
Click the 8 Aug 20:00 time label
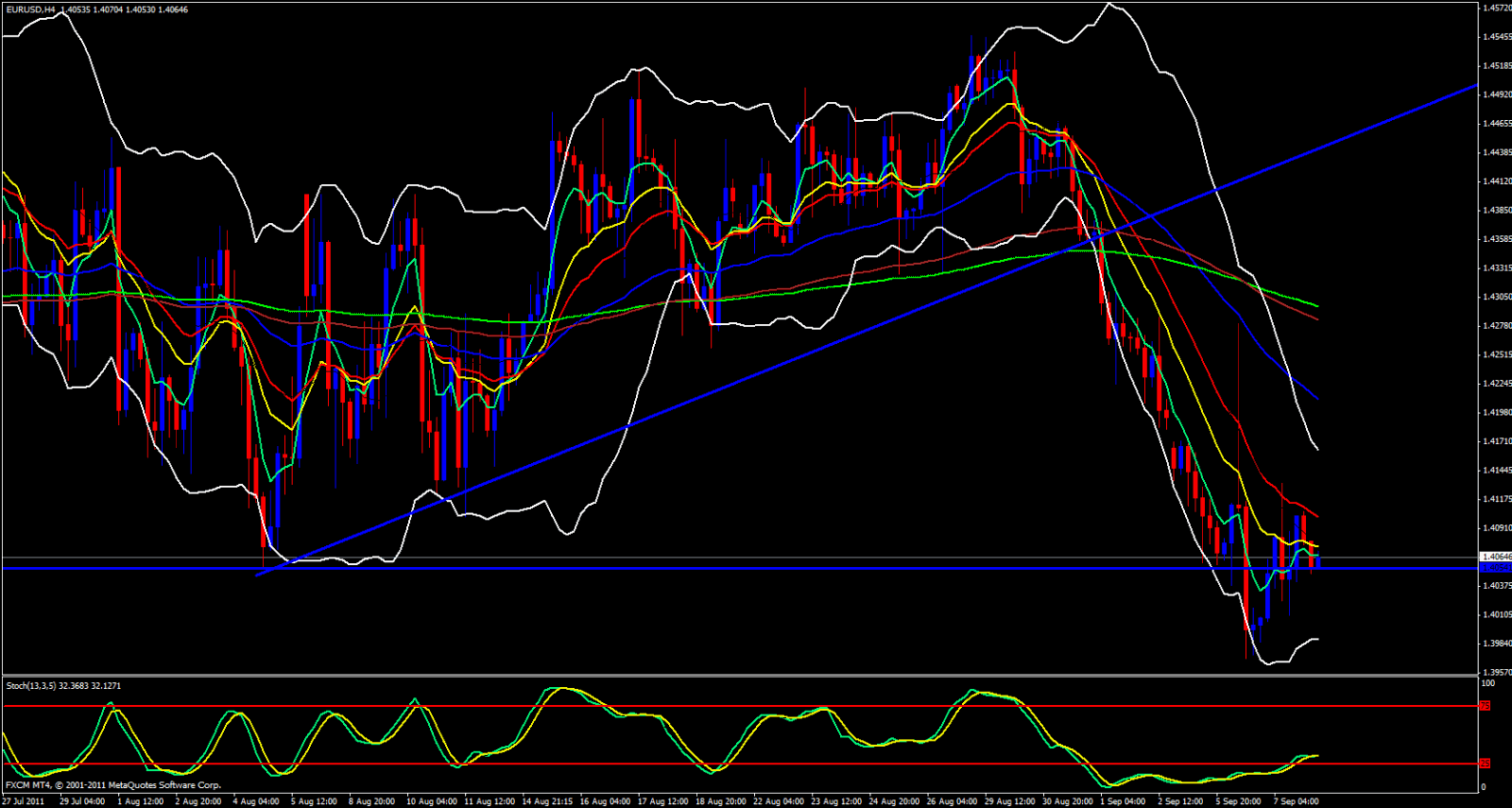coord(371,801)
